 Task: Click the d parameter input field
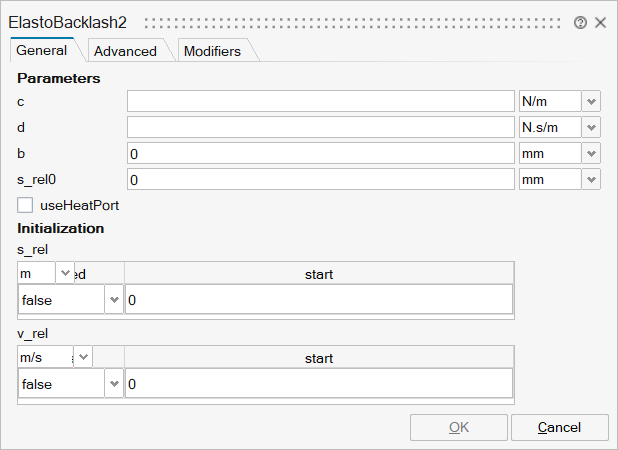(320, 127)
